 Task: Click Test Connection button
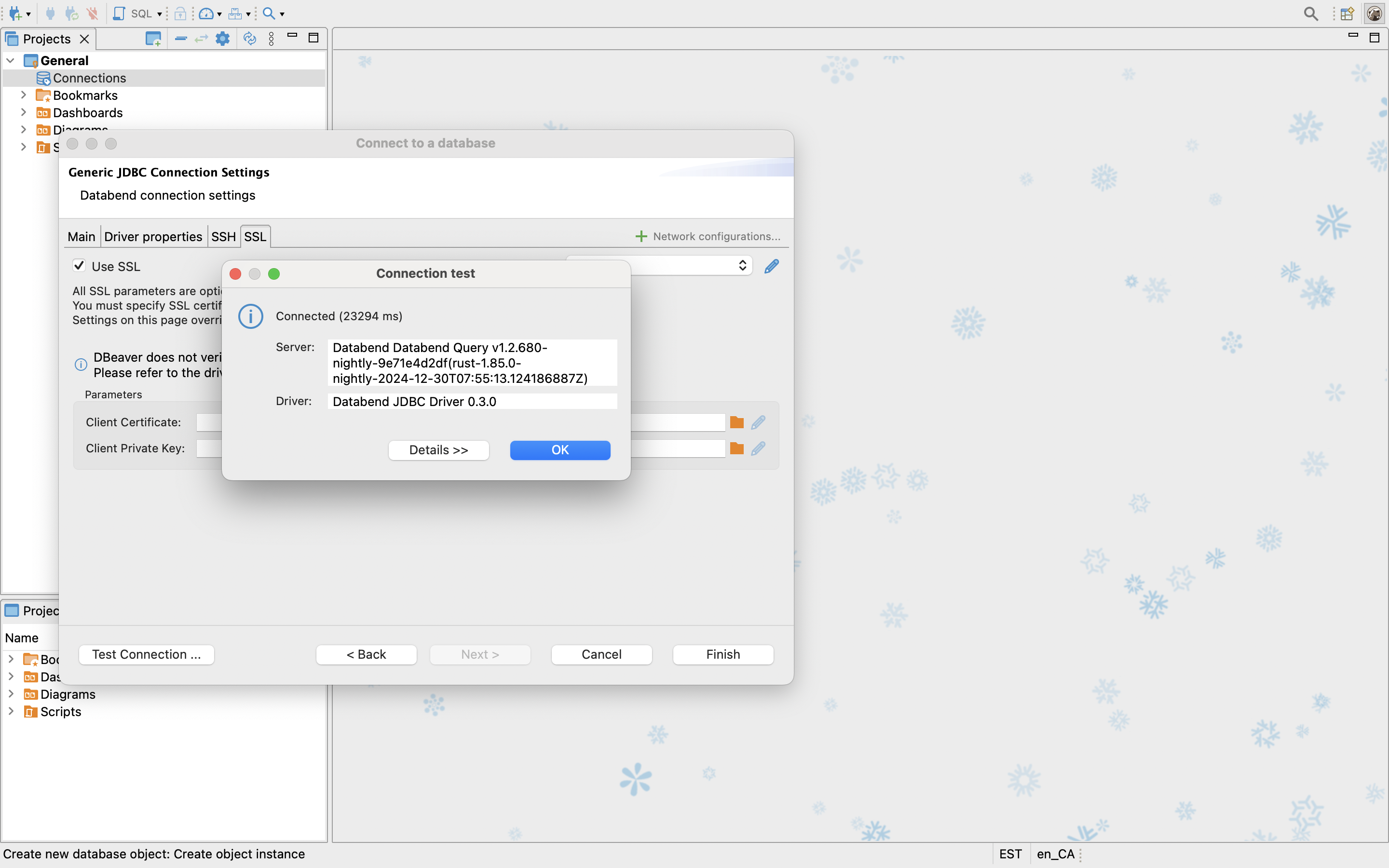pos(146,654)
